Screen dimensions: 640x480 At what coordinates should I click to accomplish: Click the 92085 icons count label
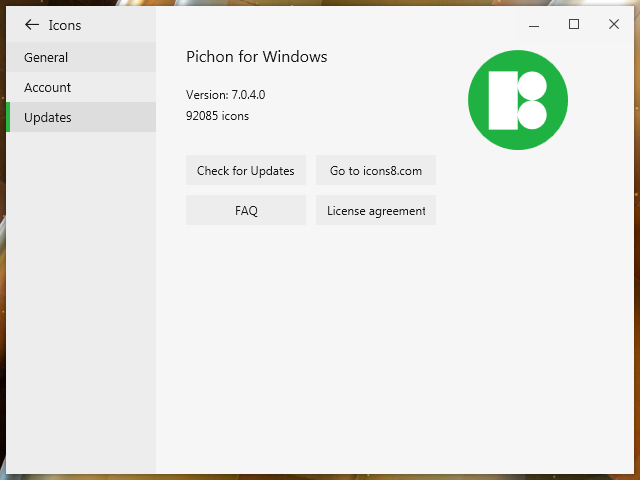point(217,116)
